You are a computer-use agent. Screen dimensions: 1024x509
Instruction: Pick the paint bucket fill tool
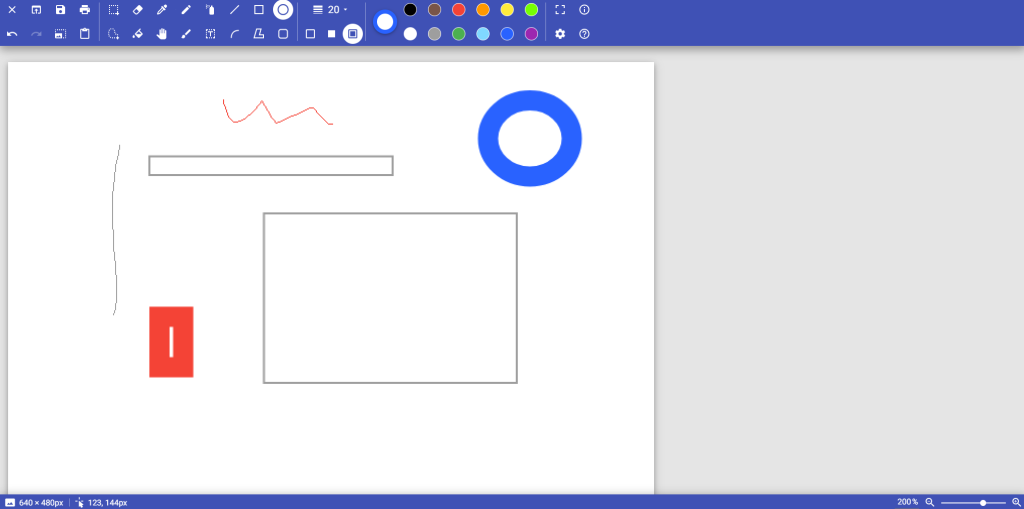[138, 34]
